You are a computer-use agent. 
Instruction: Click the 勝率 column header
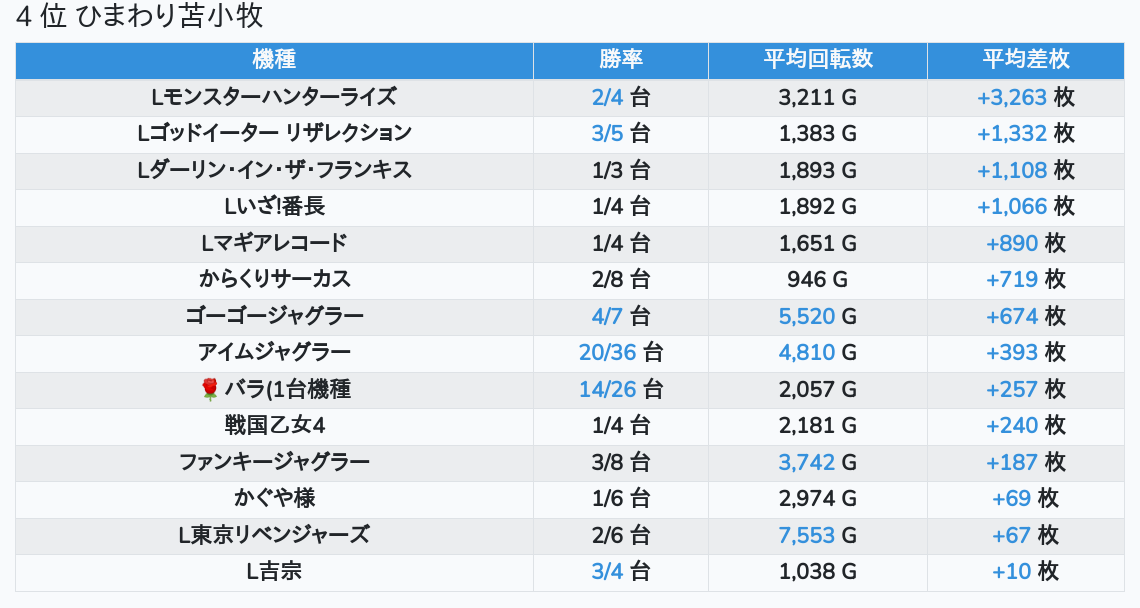coord(621,60)
